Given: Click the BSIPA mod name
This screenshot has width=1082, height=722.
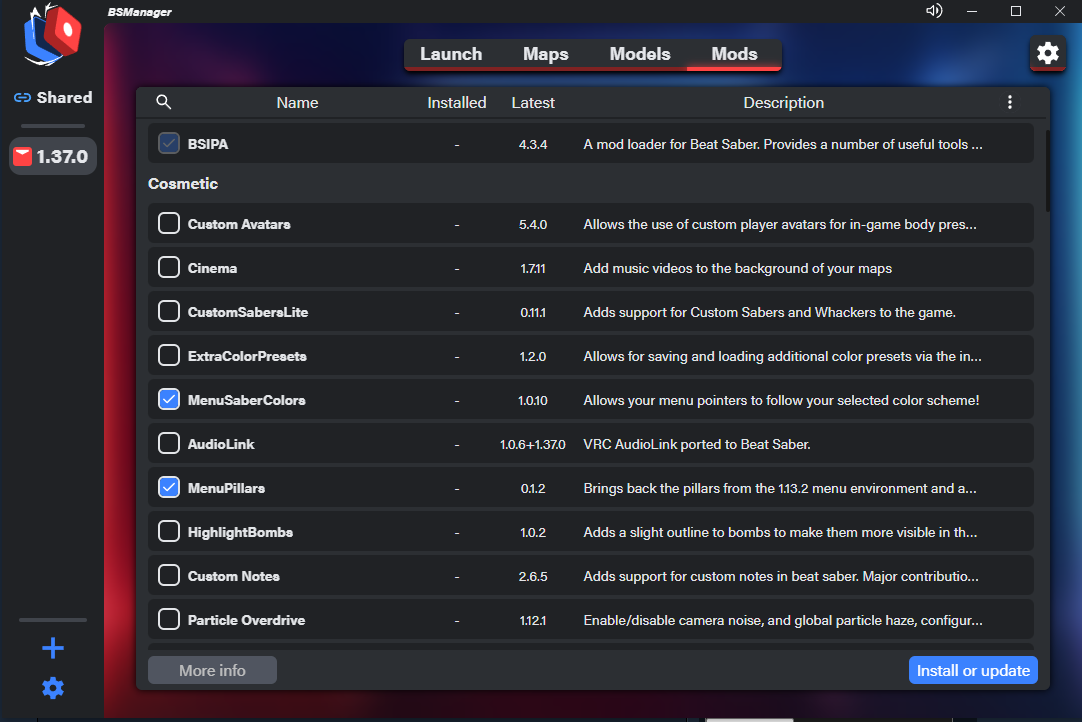Looking at the screenshot, I should point(208,144).
